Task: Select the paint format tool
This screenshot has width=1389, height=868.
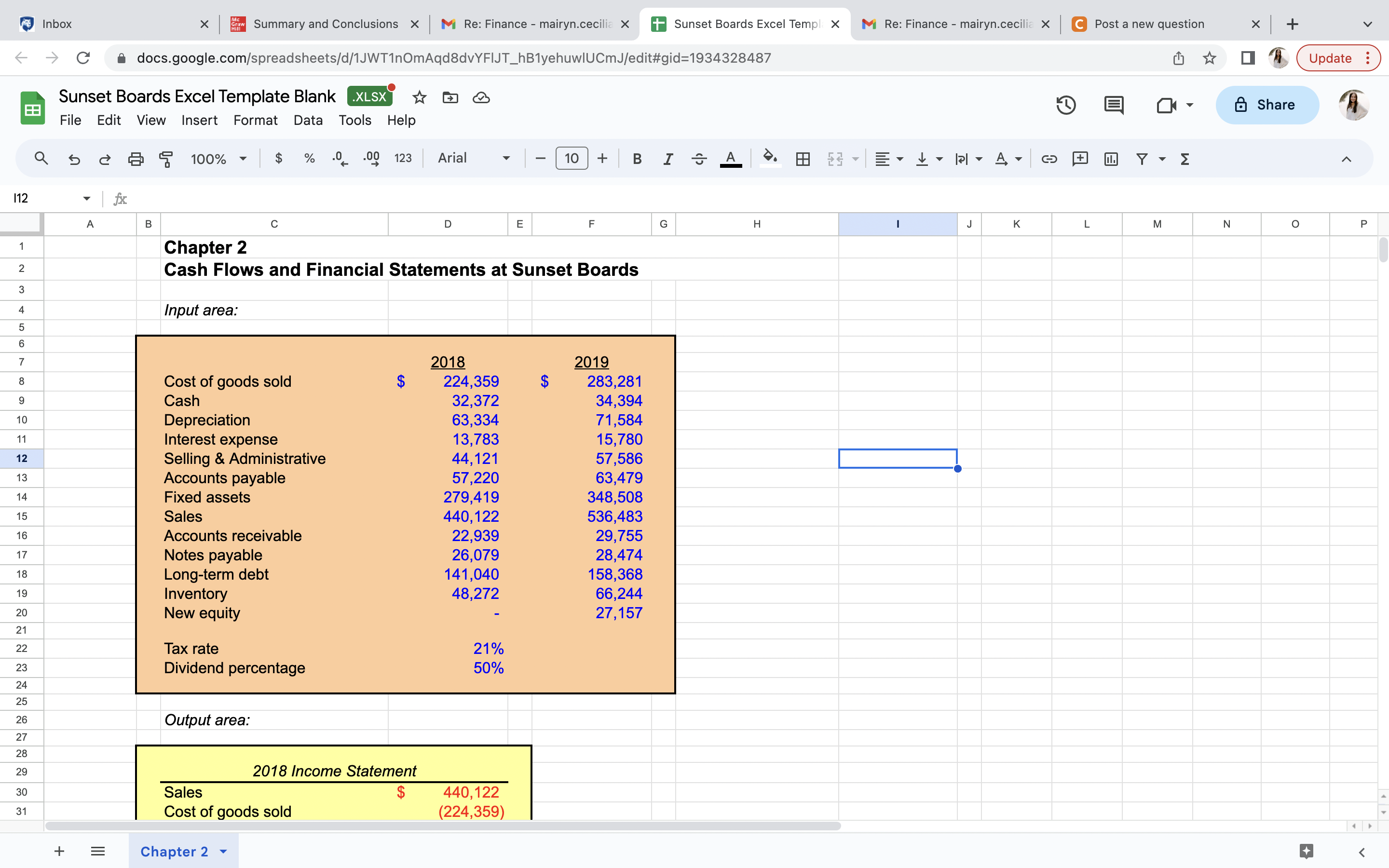Action: [166, 159]
